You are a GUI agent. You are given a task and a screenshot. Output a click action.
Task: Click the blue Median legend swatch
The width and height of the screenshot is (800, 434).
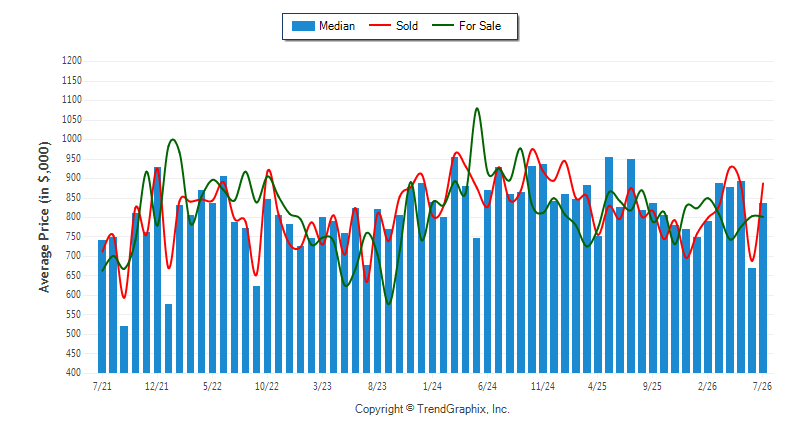point(303,26)
